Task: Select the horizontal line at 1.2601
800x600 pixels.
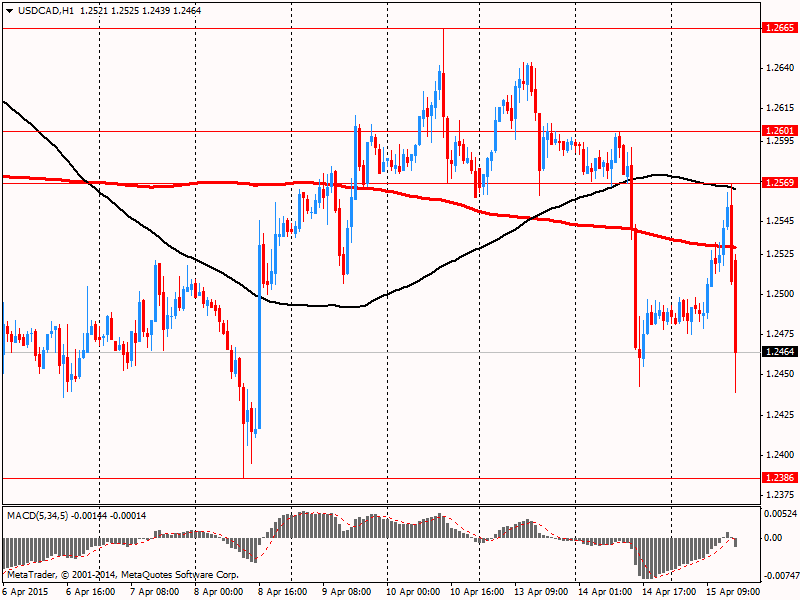Action: tap(382, 131)
